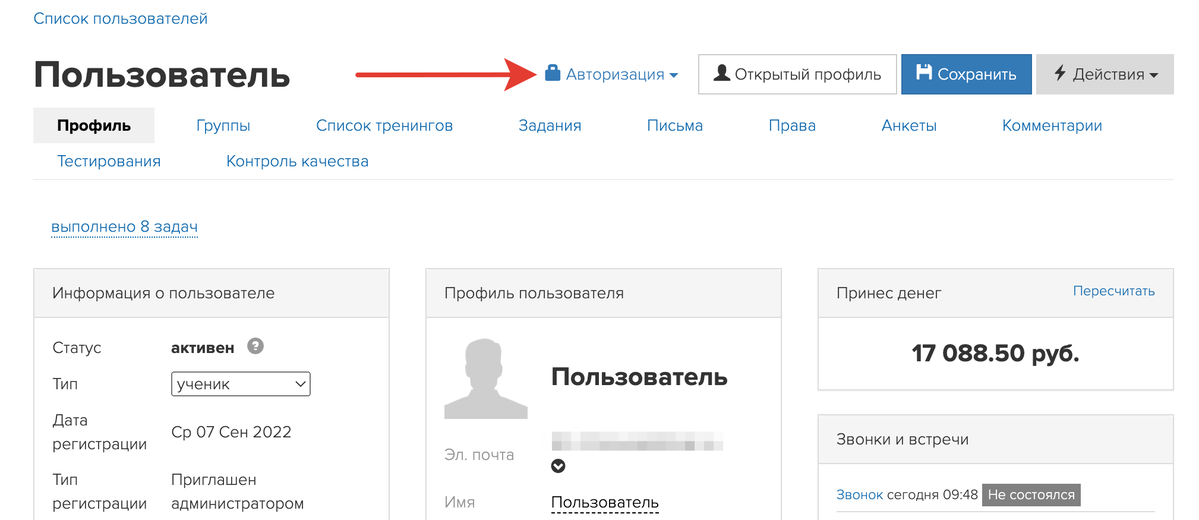Image resolution: width=1199 pixels, height=520 pixels.
Task: Go back to Список пользователей
Action: pos(121,18)
